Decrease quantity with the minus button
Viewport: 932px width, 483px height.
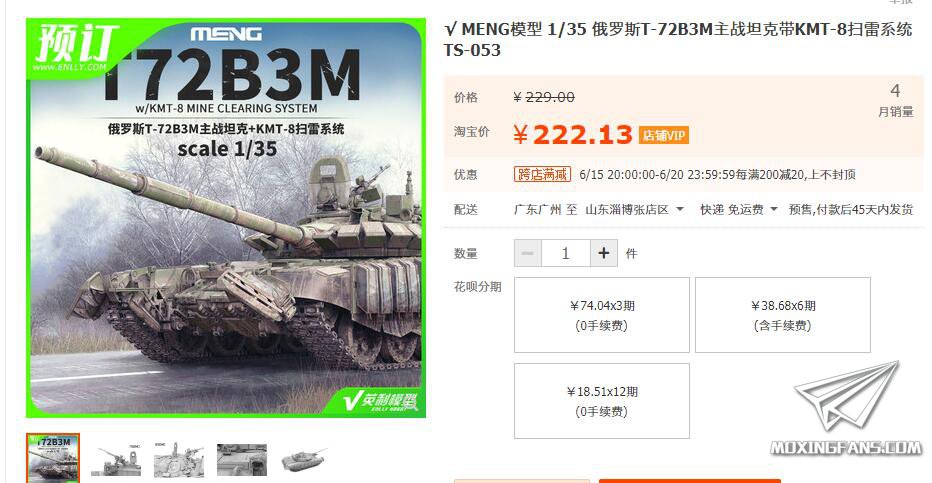(x=528, y=254)
